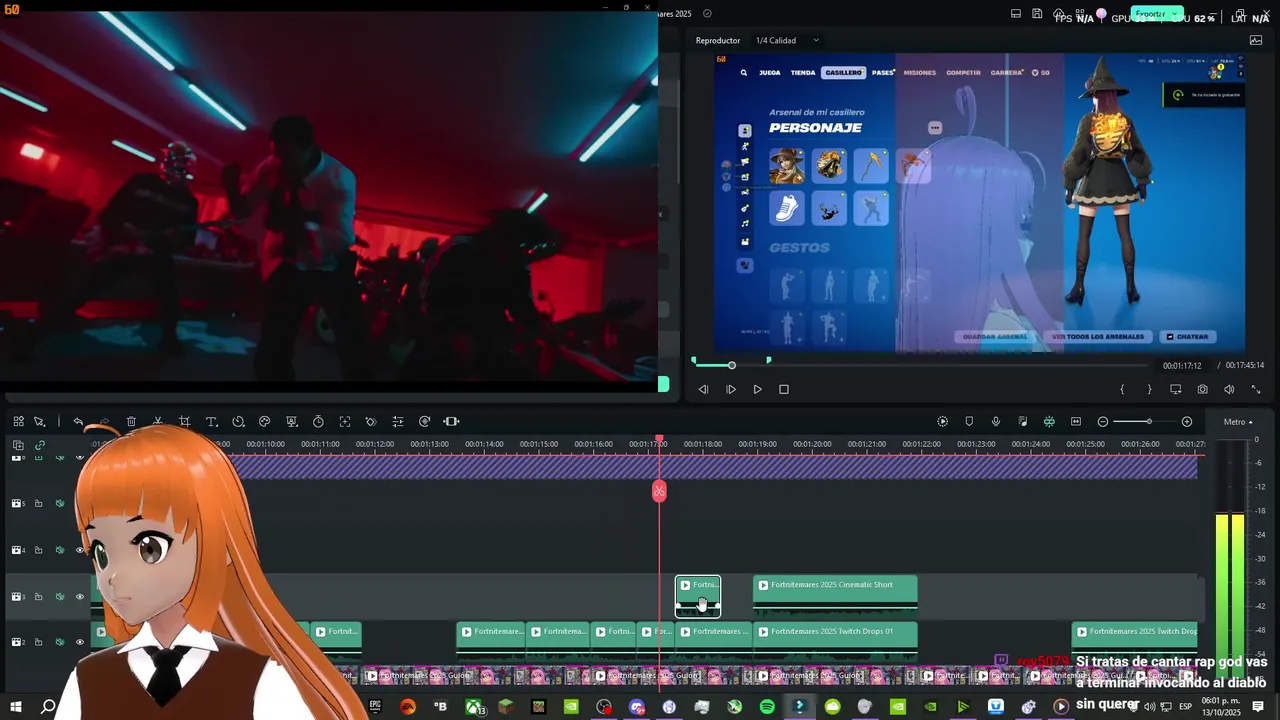Image resolution: width=1280 pixels, height=720 pixels.
Task: Open the 1/4 Calidad quality dropdown
Action: [x=787, y=41]
